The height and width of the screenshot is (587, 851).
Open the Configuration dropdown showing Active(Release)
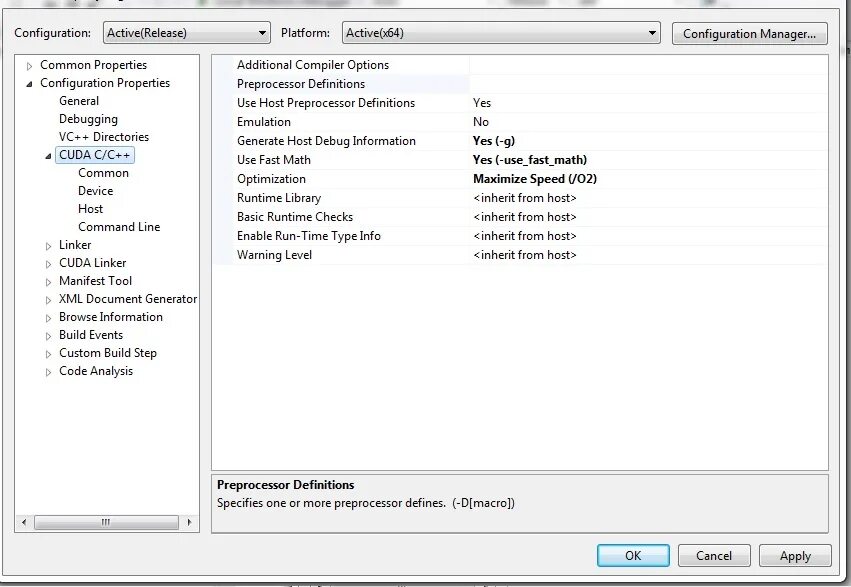(186, 33)
